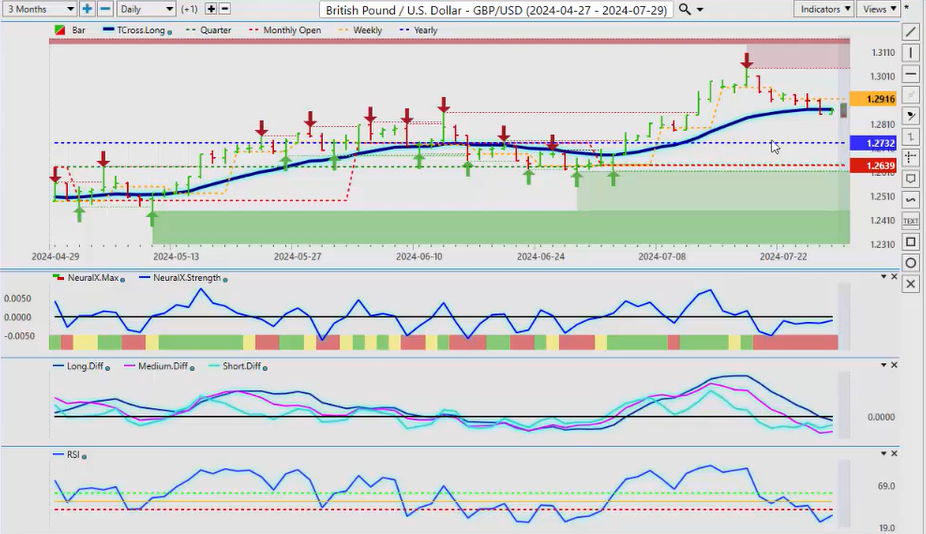Select the rectangle shape drawing tool
This screenshot has height=534, width=926.
pos(910,242)
